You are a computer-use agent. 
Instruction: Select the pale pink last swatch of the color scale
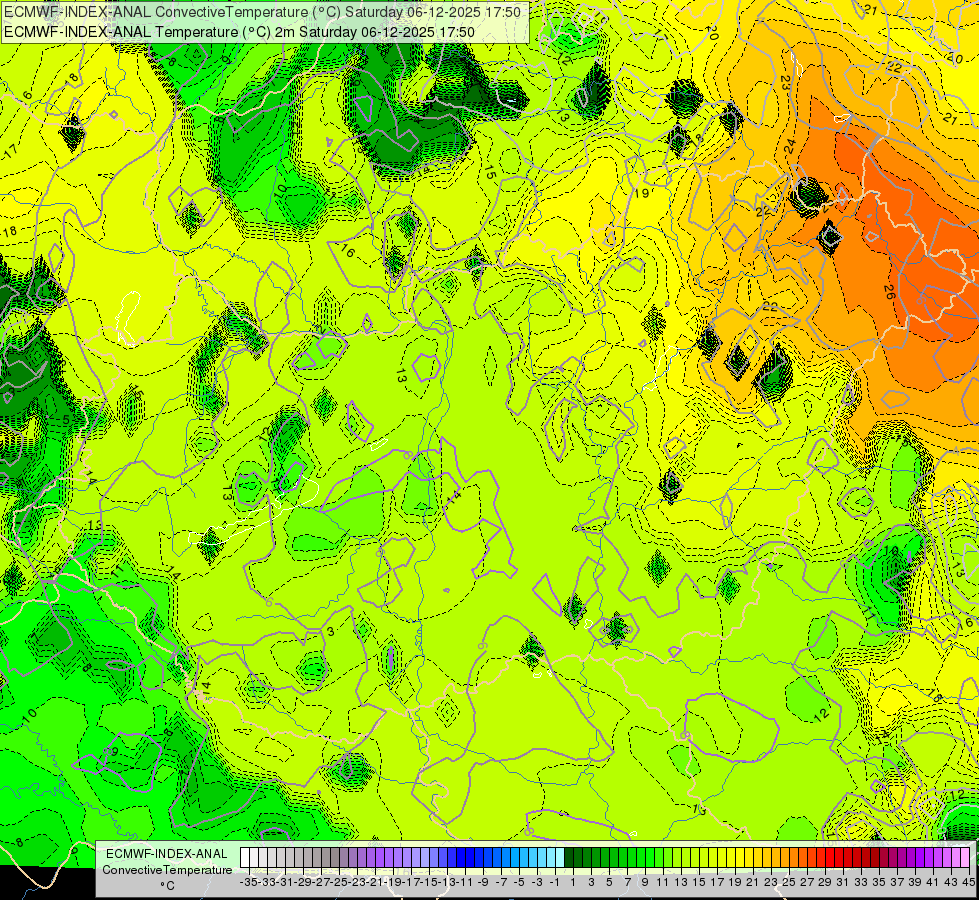(x=965, y=858)
